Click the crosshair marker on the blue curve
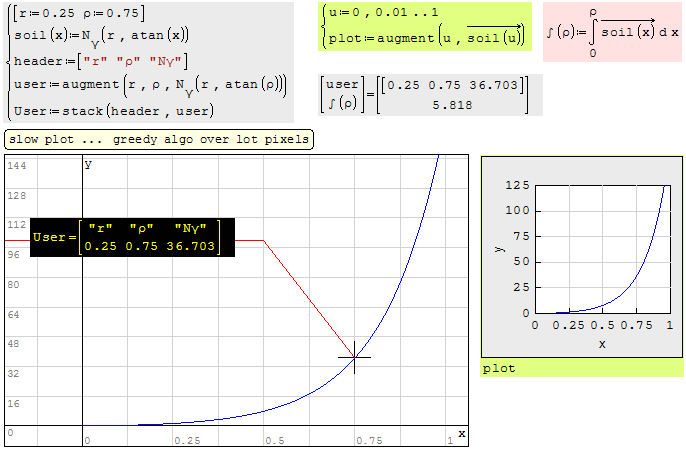Viewport: 686px width, 450px height. [354, 356]
